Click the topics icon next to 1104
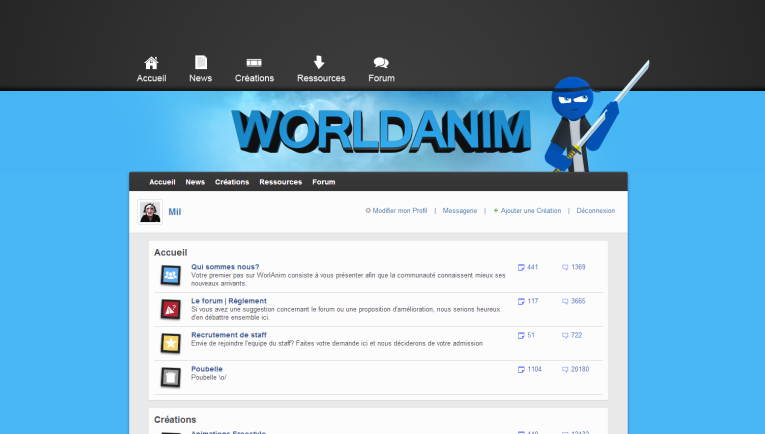 tap(521, 370)
